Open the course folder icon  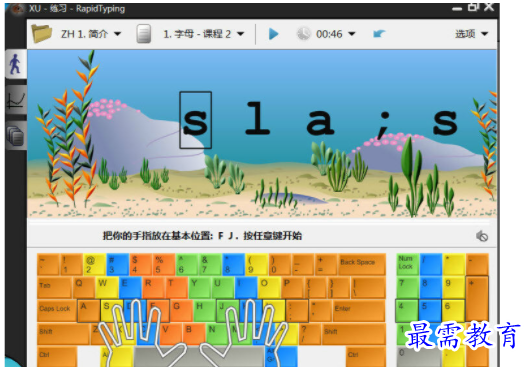[x=41, y=34]
